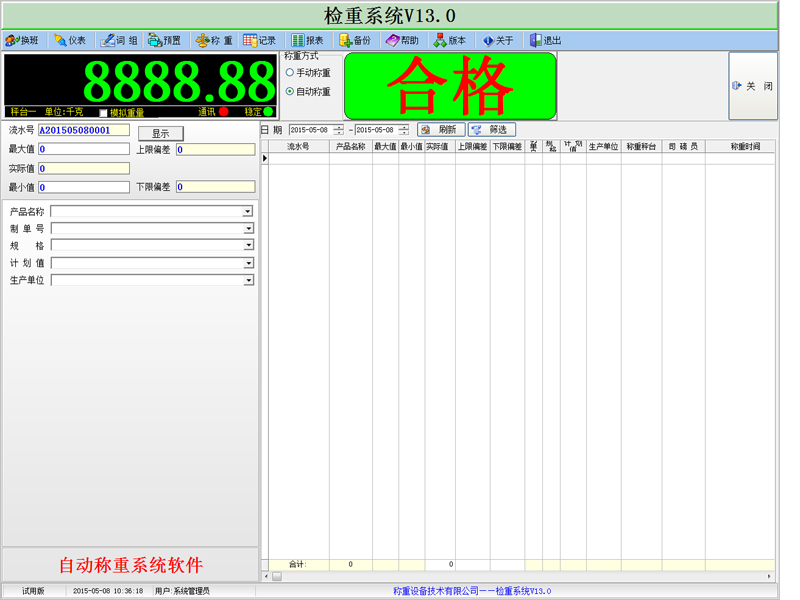Click the 显示 display button
The image size is (800, 600).
click(x=161, y=134)
